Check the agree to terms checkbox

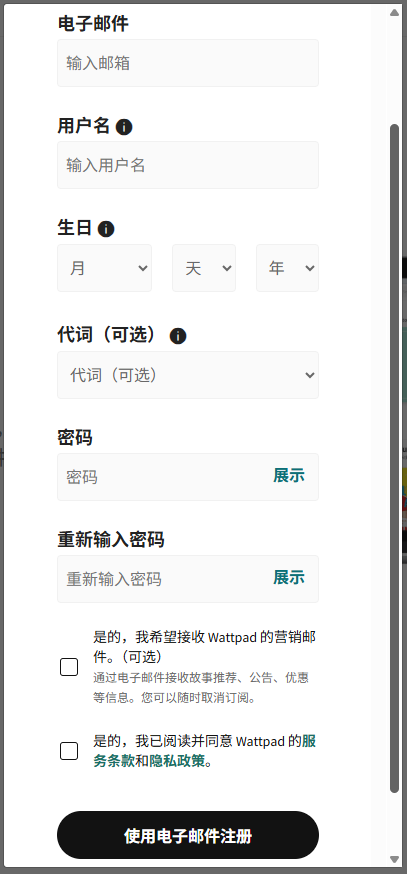click(69, 751)
